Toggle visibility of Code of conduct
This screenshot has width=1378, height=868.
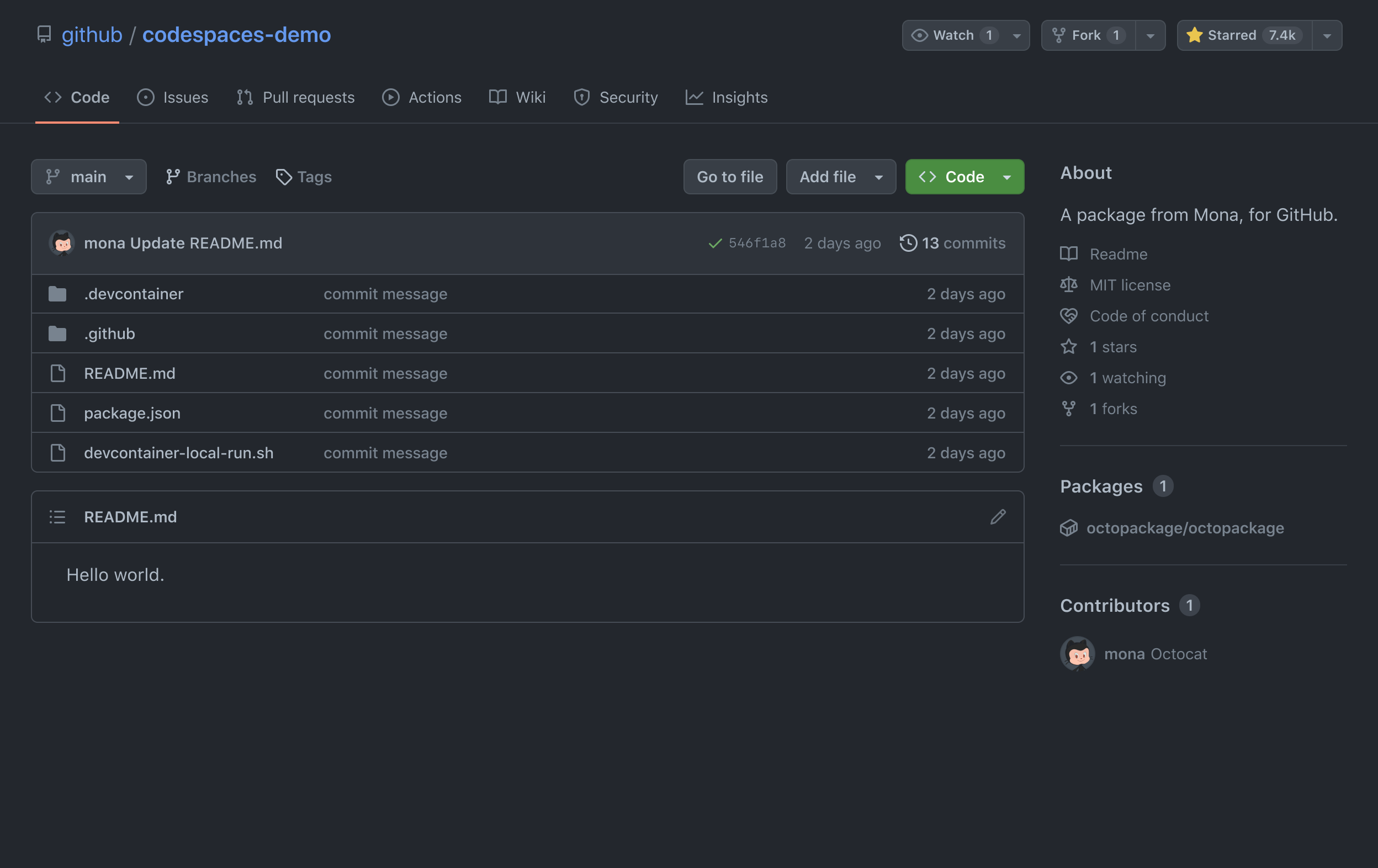click(1149, 315)
